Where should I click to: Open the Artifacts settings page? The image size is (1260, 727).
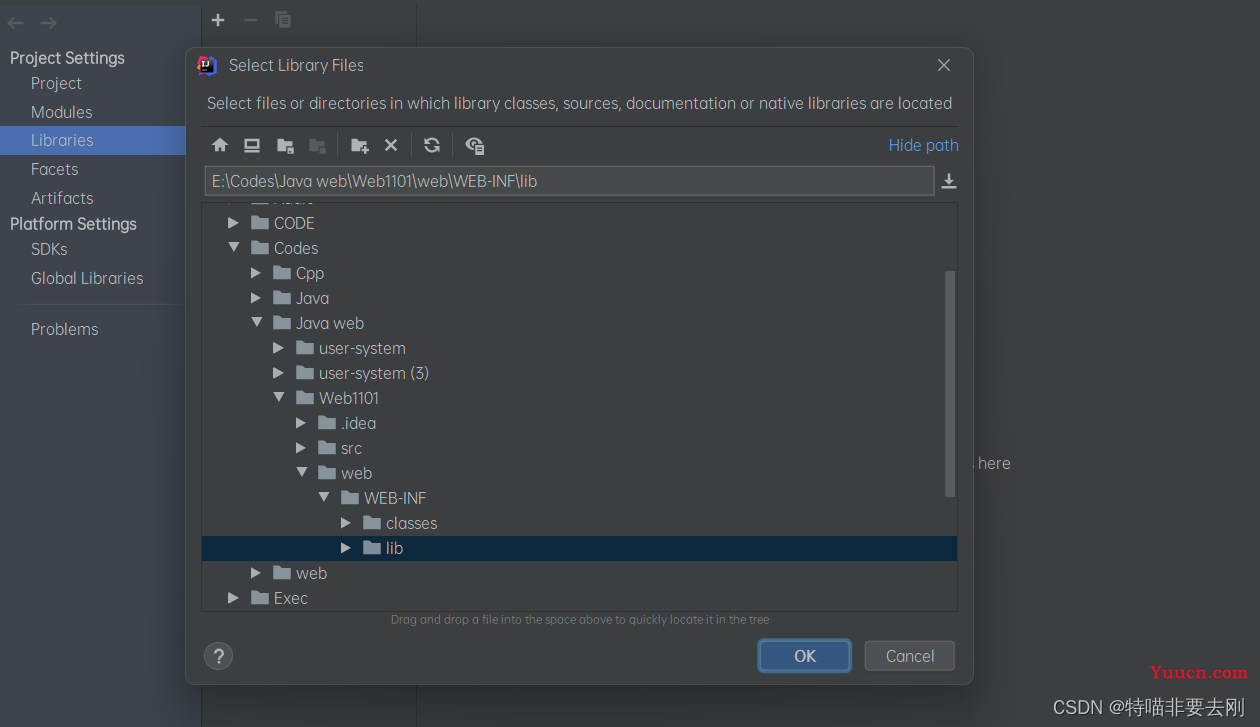62,198
